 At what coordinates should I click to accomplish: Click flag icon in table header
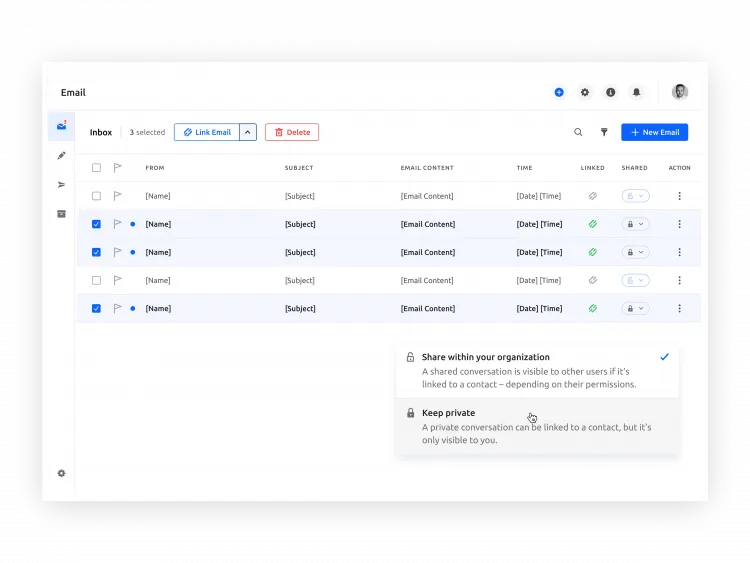[x=117, y=167]
